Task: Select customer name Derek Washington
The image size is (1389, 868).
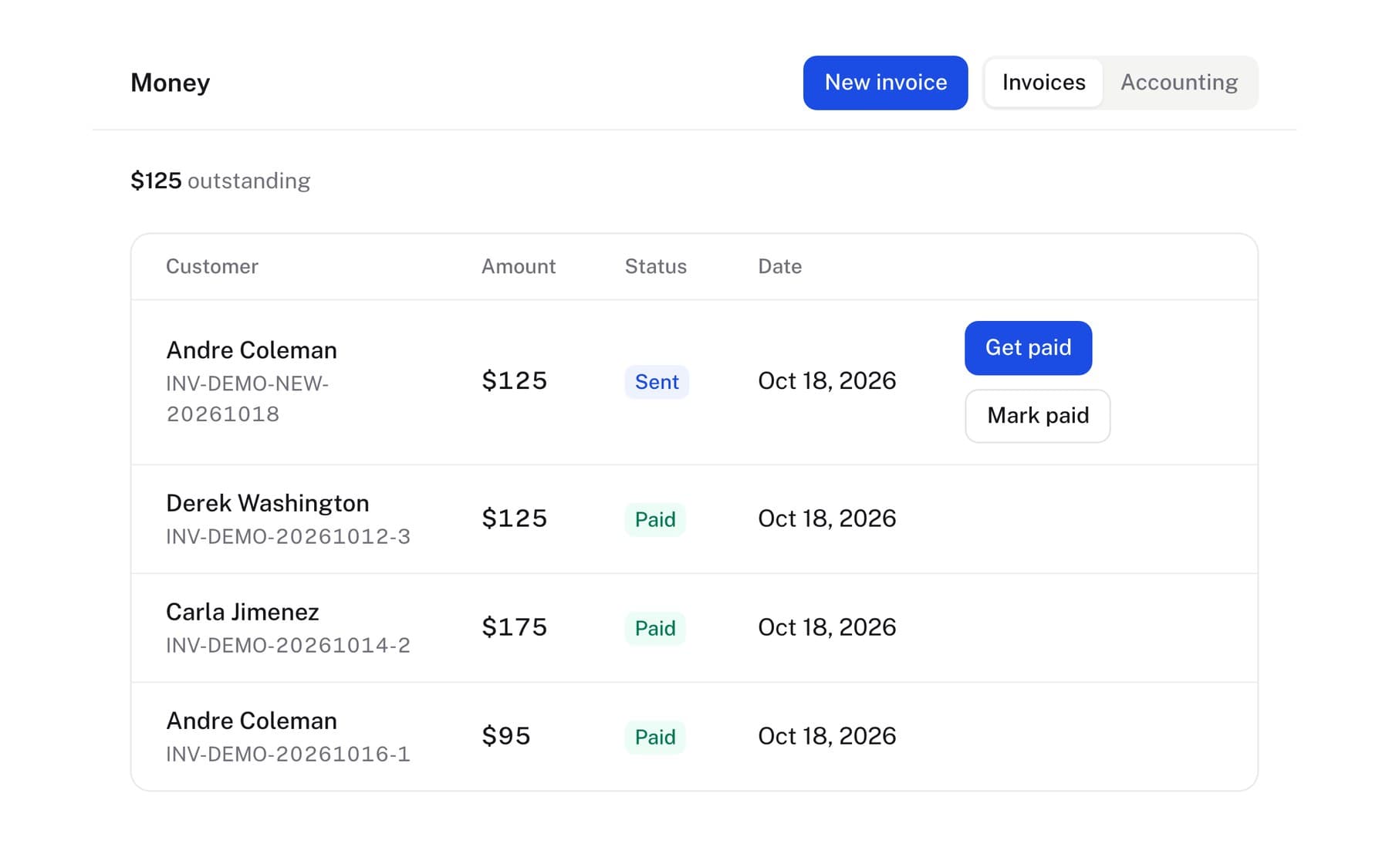Action: tap(268, 503)
